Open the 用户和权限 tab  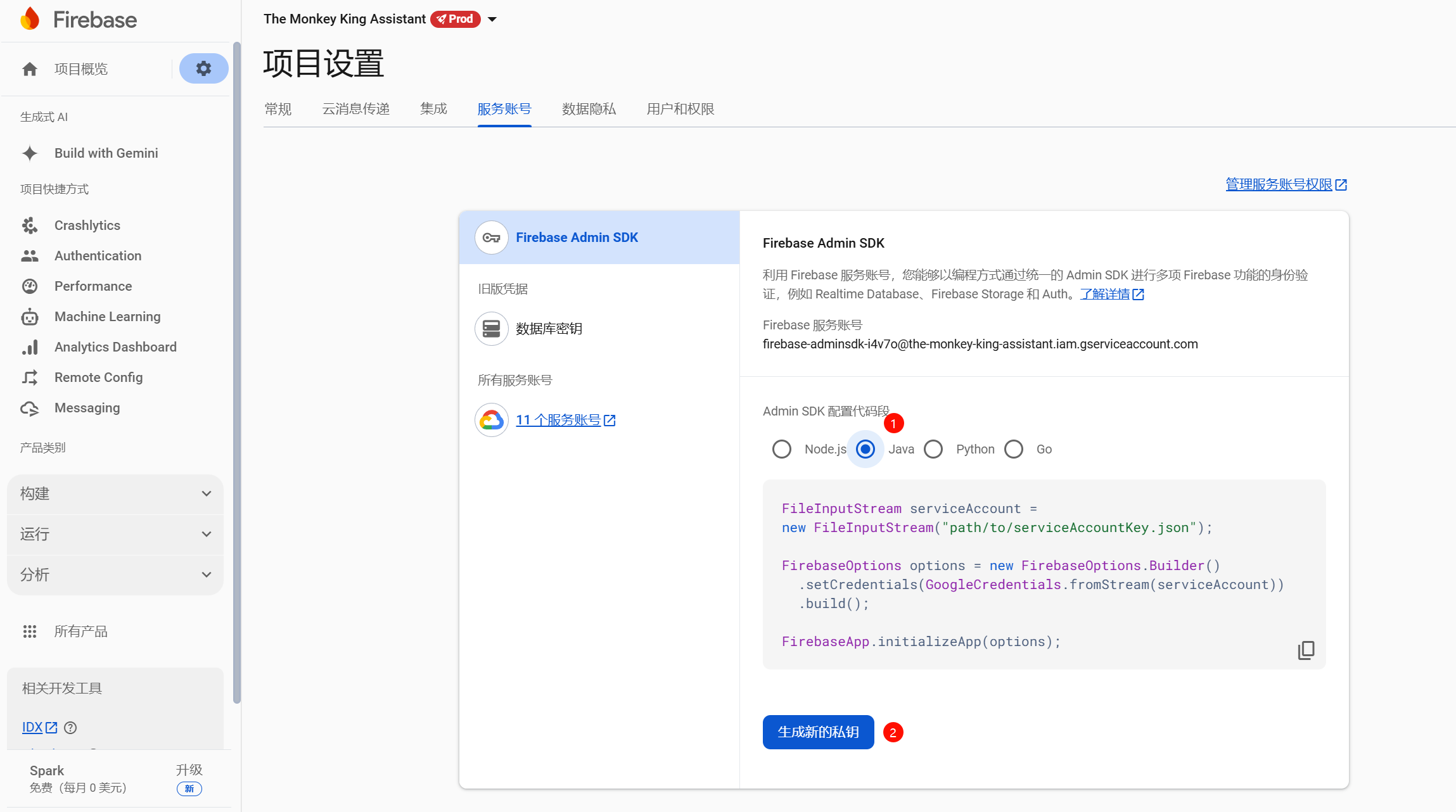click(680, 109)
